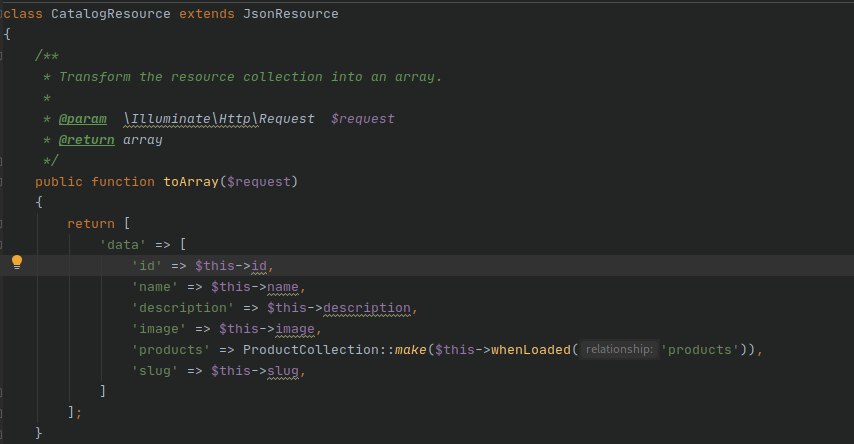Click the 'relationship:' parameter hint
Viewport: 854px width, 444px height.
[619, 349]
